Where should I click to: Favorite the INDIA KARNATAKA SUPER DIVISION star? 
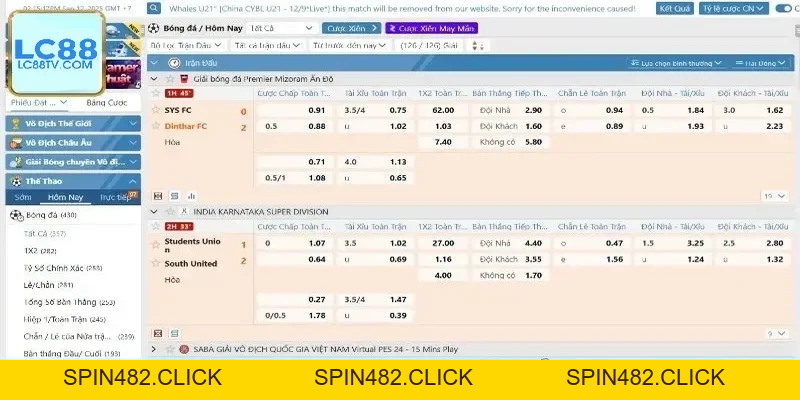click(170, 211)
